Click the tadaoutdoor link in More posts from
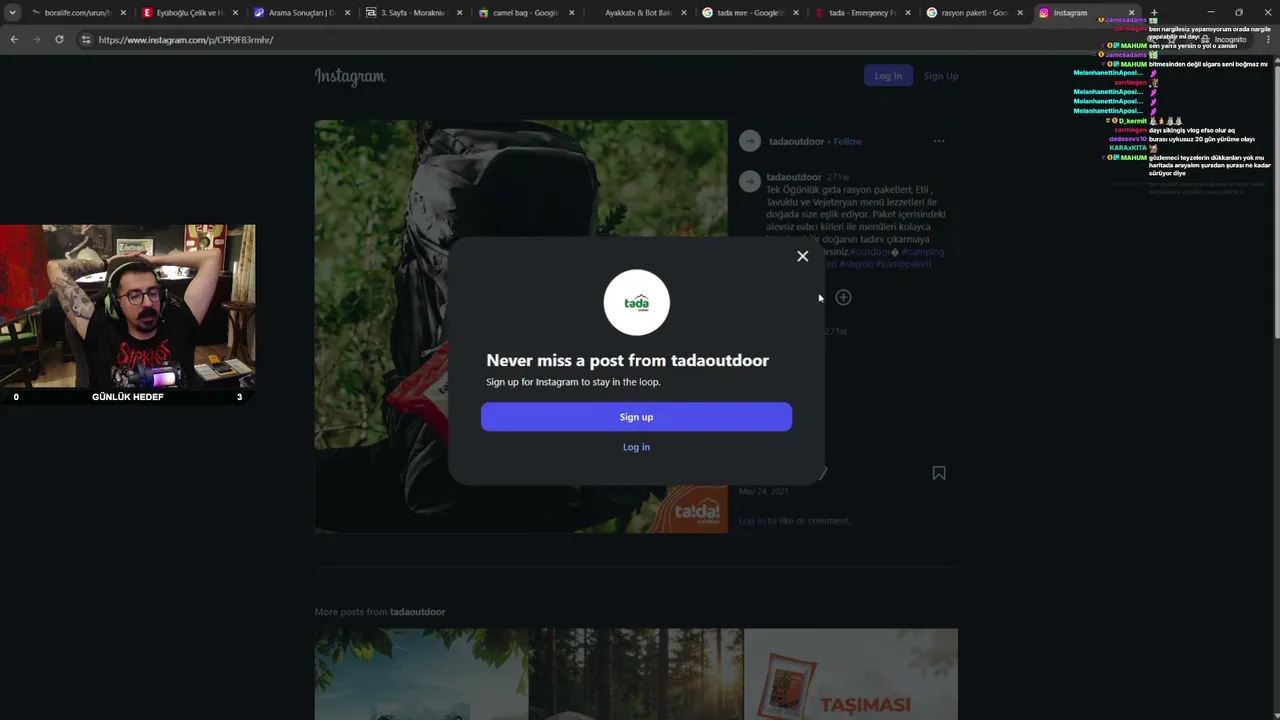The width and height of the screenshot is (1280, 720). point(418,612)
